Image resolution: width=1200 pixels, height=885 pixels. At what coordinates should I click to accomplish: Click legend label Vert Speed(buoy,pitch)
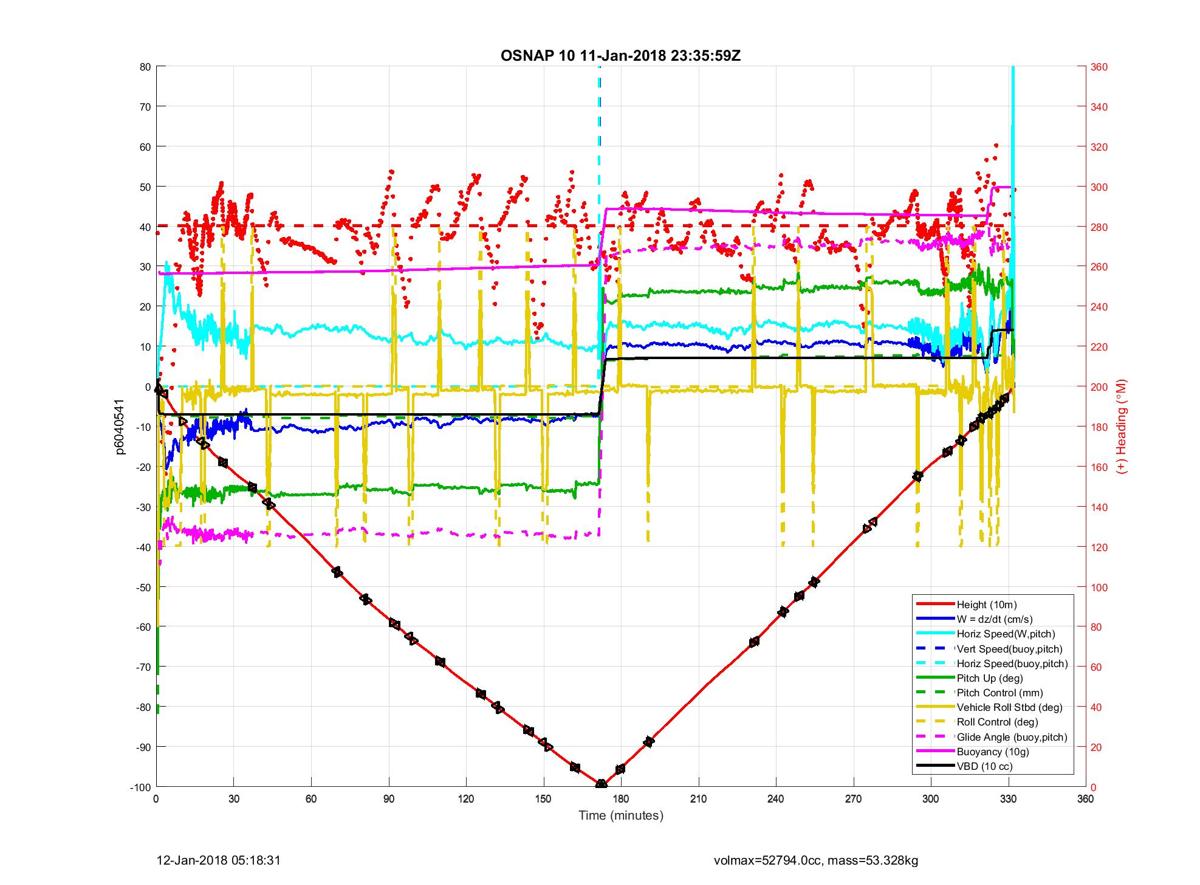1011,649
